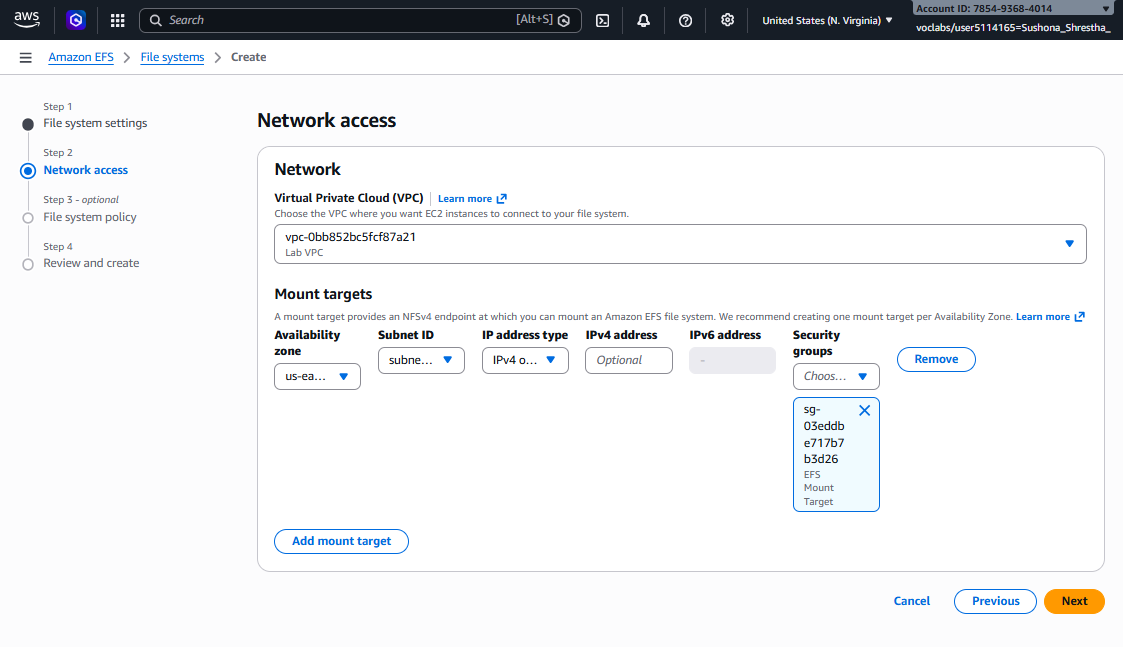Click the Next button
This screenshot has width=1123, height=647.
(1074, 602)
